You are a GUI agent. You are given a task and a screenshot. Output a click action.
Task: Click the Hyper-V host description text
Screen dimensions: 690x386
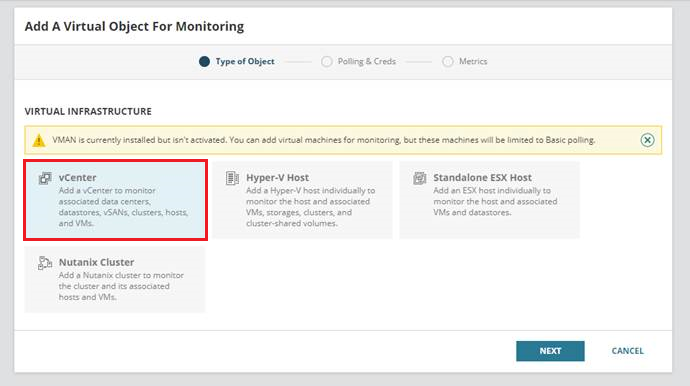pos(311,207)
